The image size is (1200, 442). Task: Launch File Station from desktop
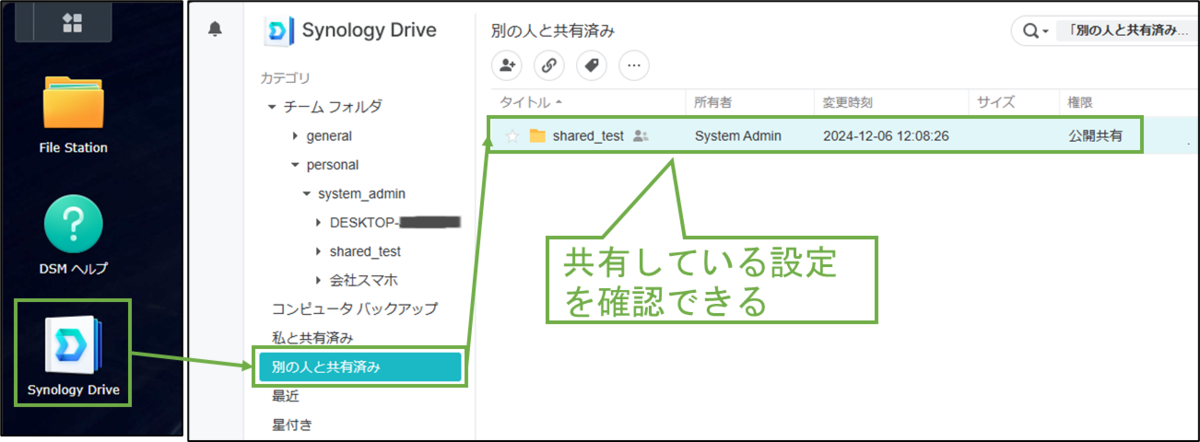[x=73, y=115]
